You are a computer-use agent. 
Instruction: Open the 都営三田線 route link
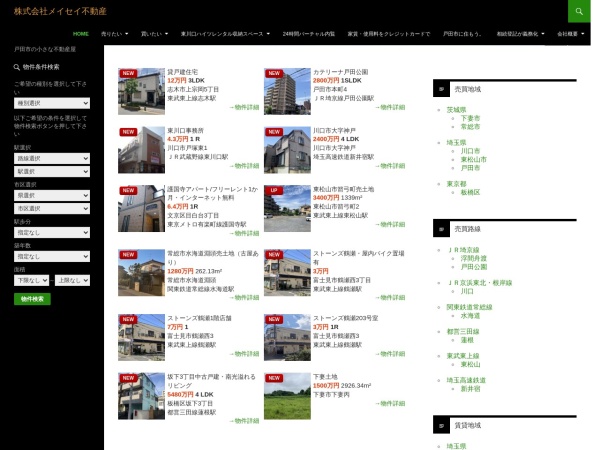pos(463,332)
